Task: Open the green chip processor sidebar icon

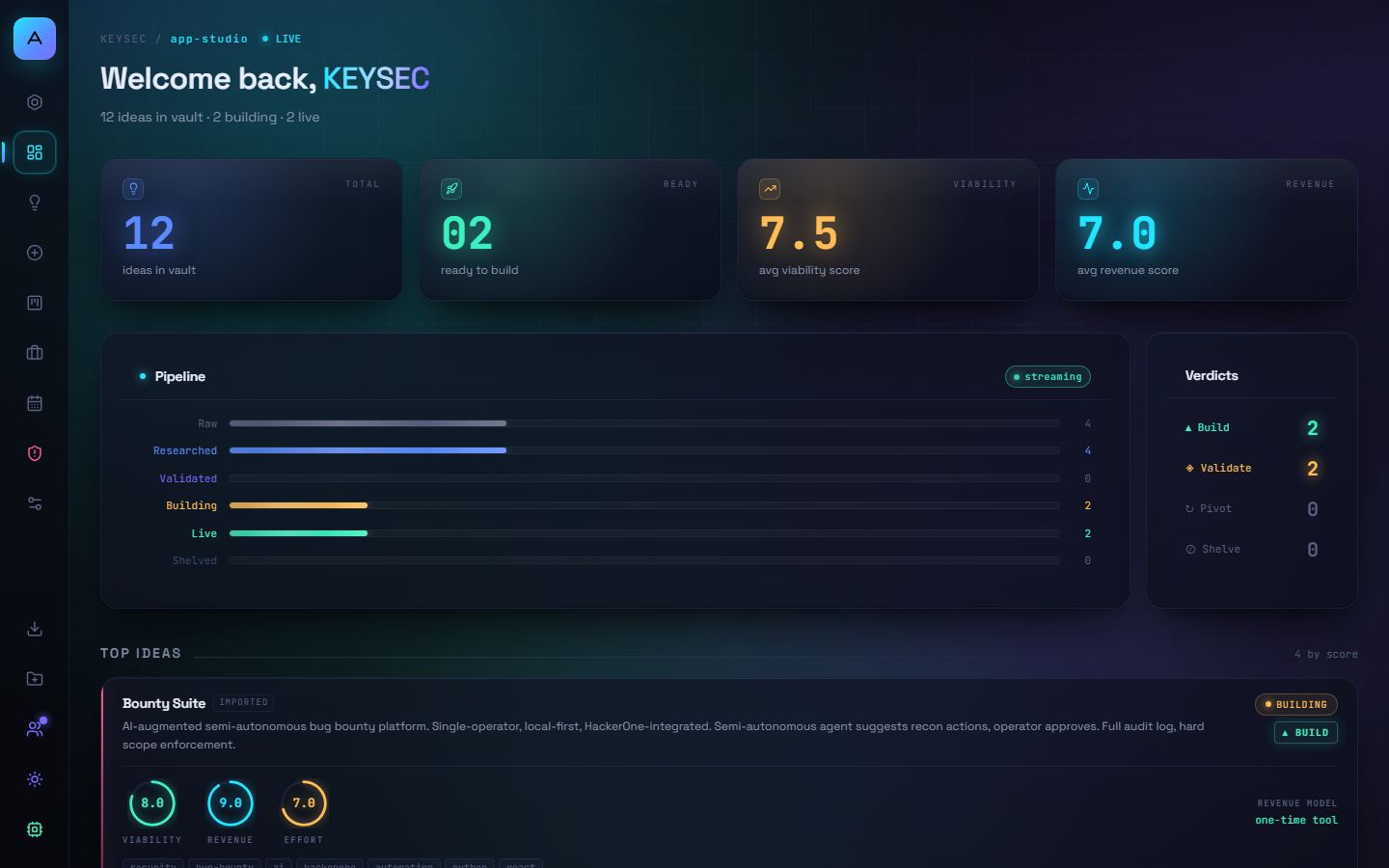Action: (x=35, y=829)
